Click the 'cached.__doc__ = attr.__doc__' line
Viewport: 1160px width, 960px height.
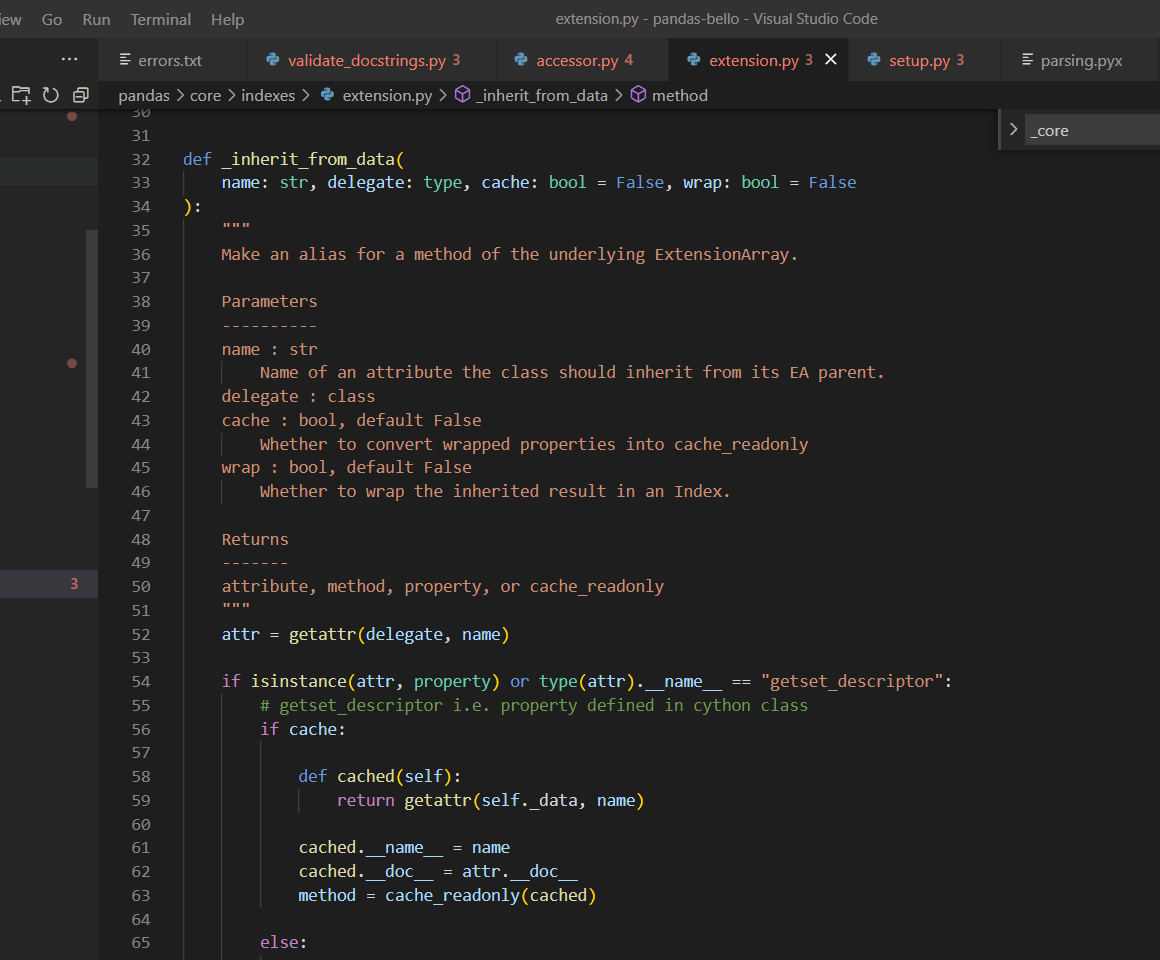tap(438, 871)
